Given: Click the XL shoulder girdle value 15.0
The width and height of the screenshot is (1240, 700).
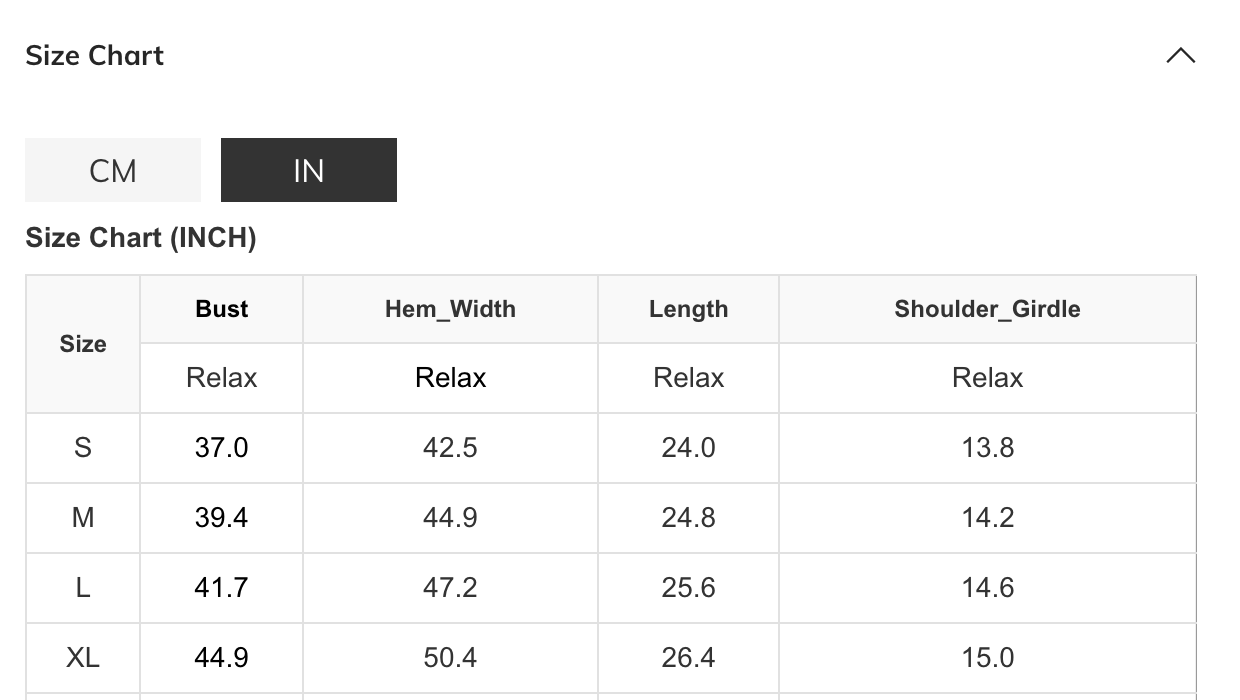Looking at the screenshot, I should [x=987, y=658].
